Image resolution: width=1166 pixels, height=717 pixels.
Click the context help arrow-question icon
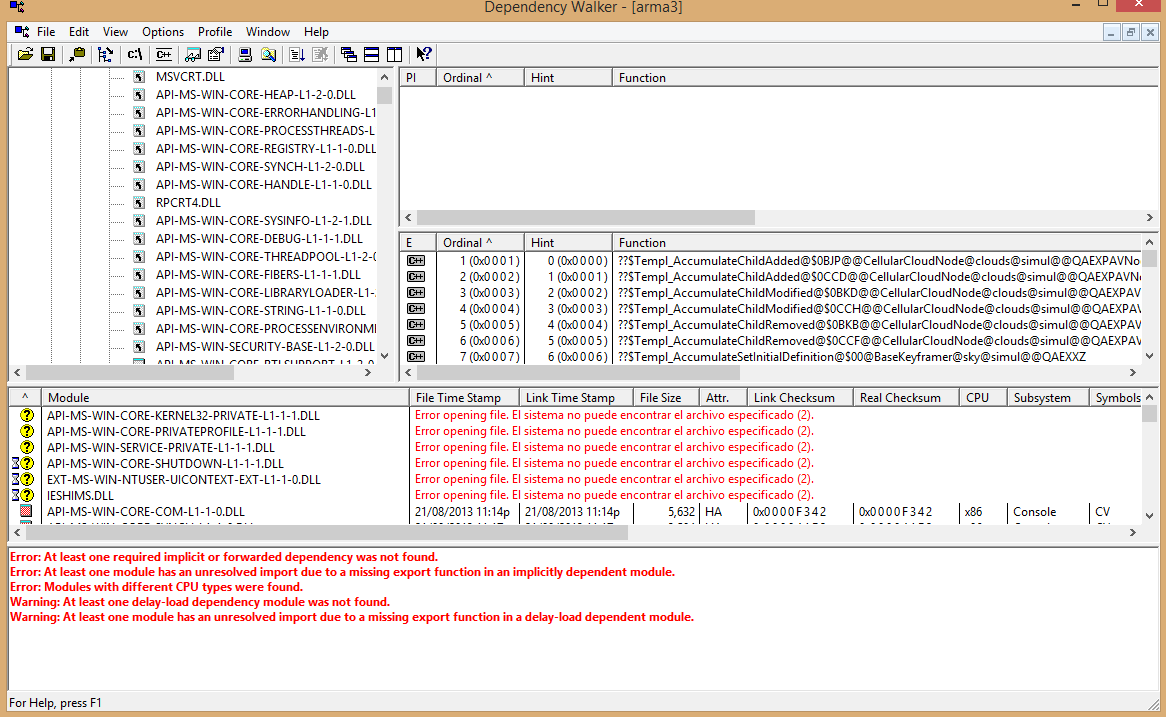[x=424, y=55]
